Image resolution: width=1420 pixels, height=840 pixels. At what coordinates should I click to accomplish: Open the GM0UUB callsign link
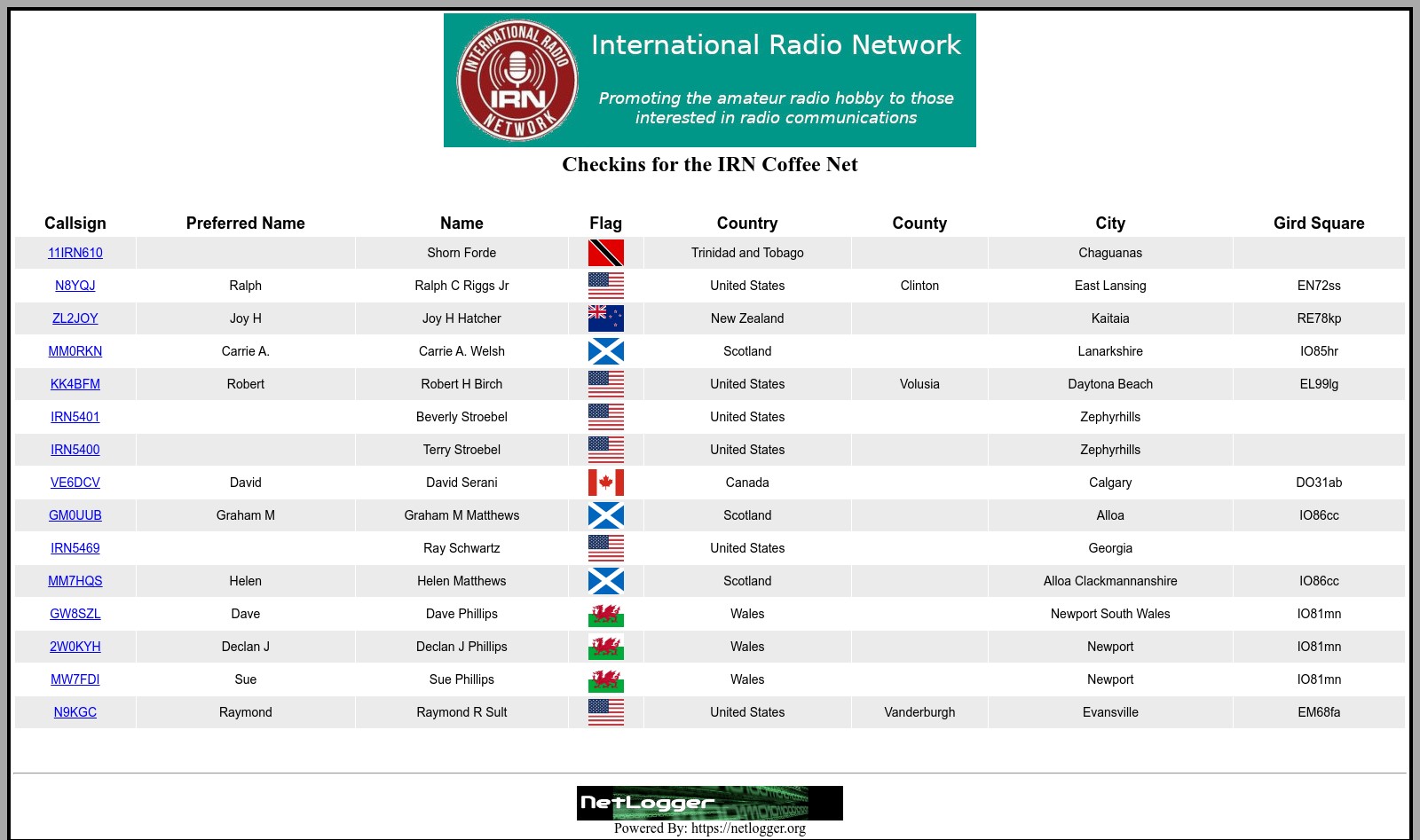[75, 515]
